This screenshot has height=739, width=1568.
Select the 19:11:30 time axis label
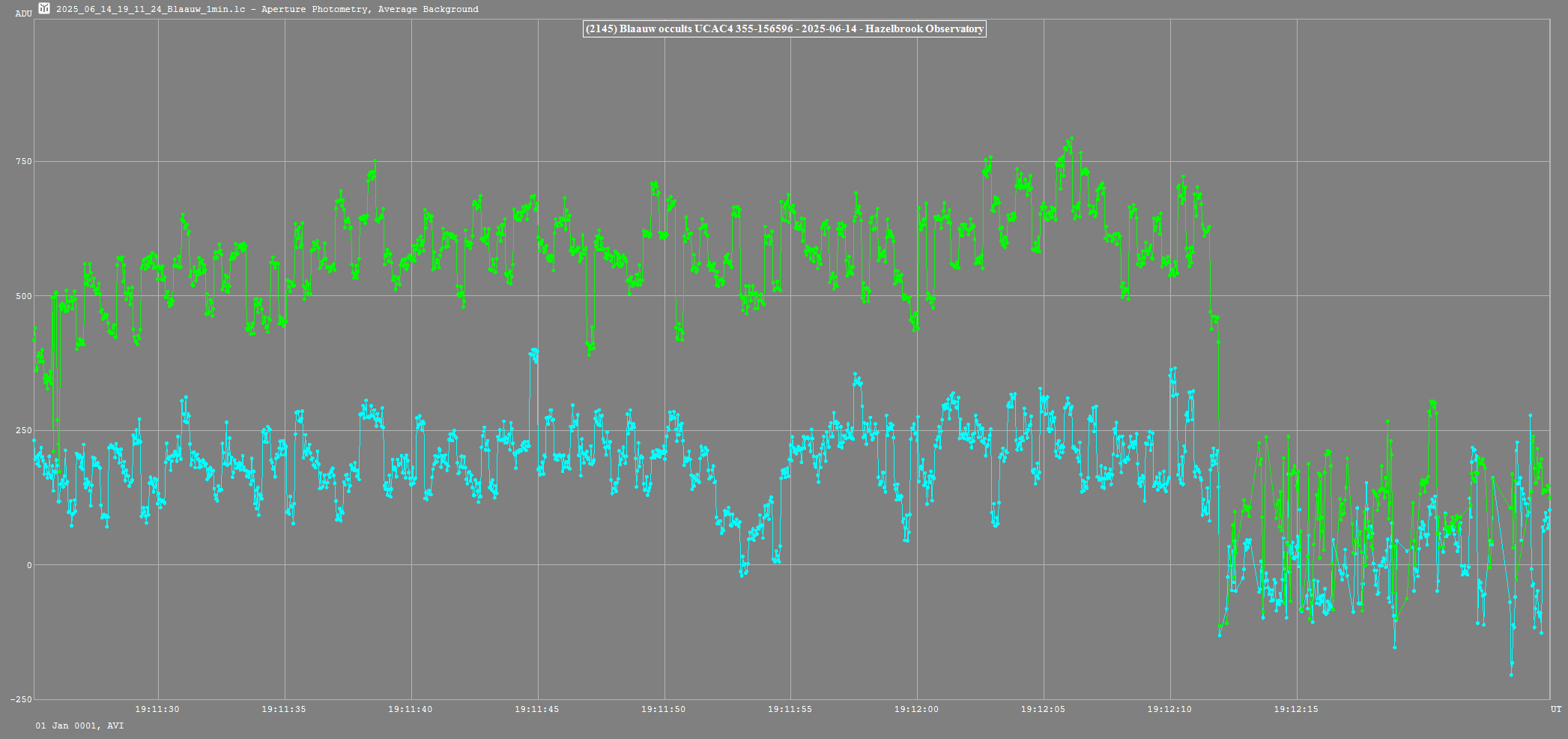157,709
